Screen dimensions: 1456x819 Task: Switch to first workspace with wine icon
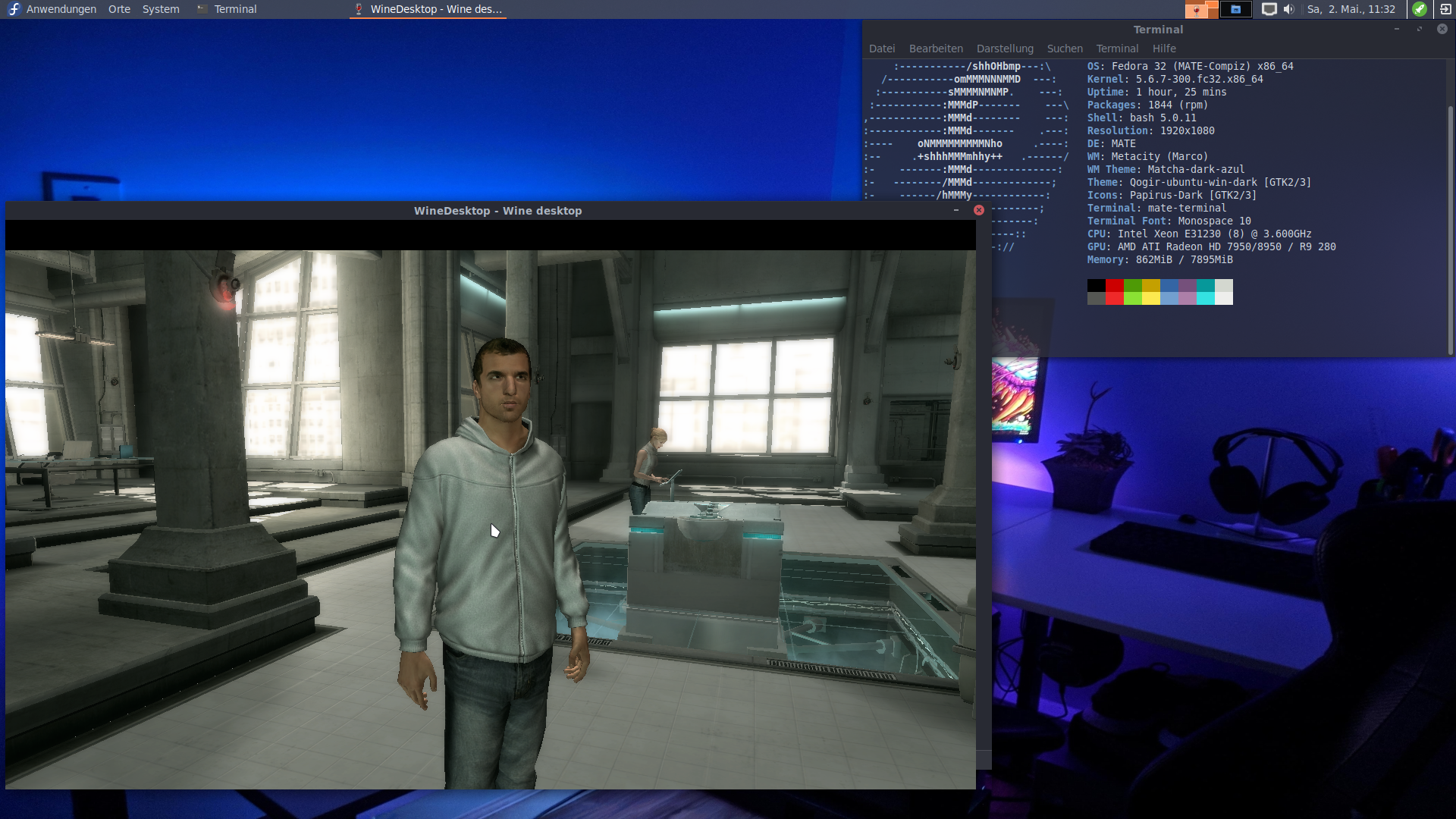coord(1201,9)
